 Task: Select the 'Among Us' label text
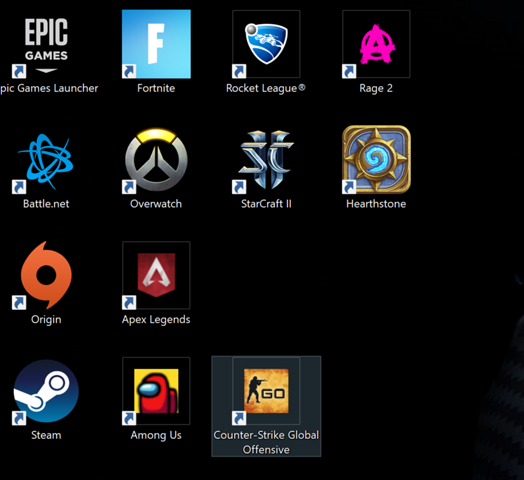[x=156, y=435]
